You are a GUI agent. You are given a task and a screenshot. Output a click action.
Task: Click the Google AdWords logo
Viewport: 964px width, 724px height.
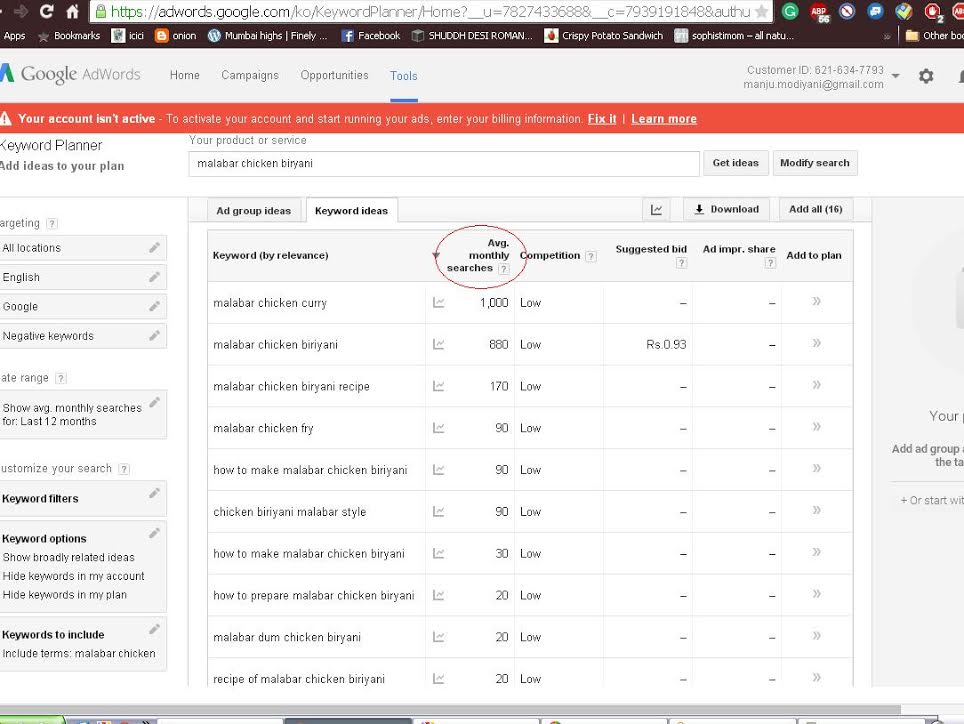point(70,74)
